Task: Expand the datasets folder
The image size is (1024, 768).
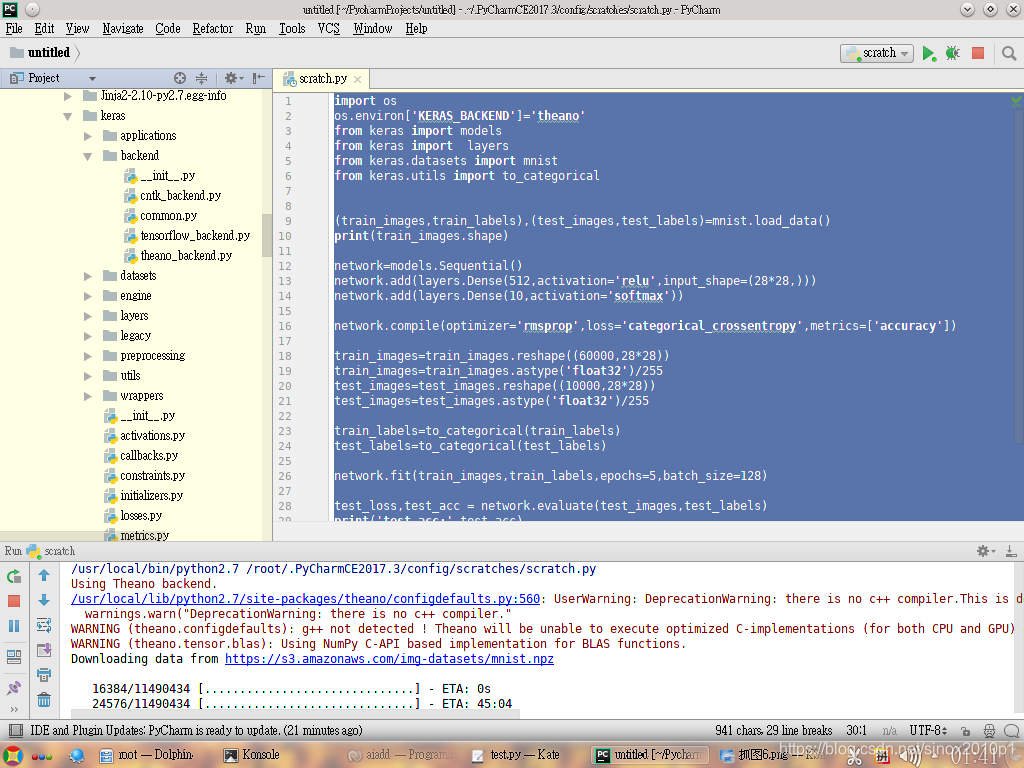Action: 88,276
